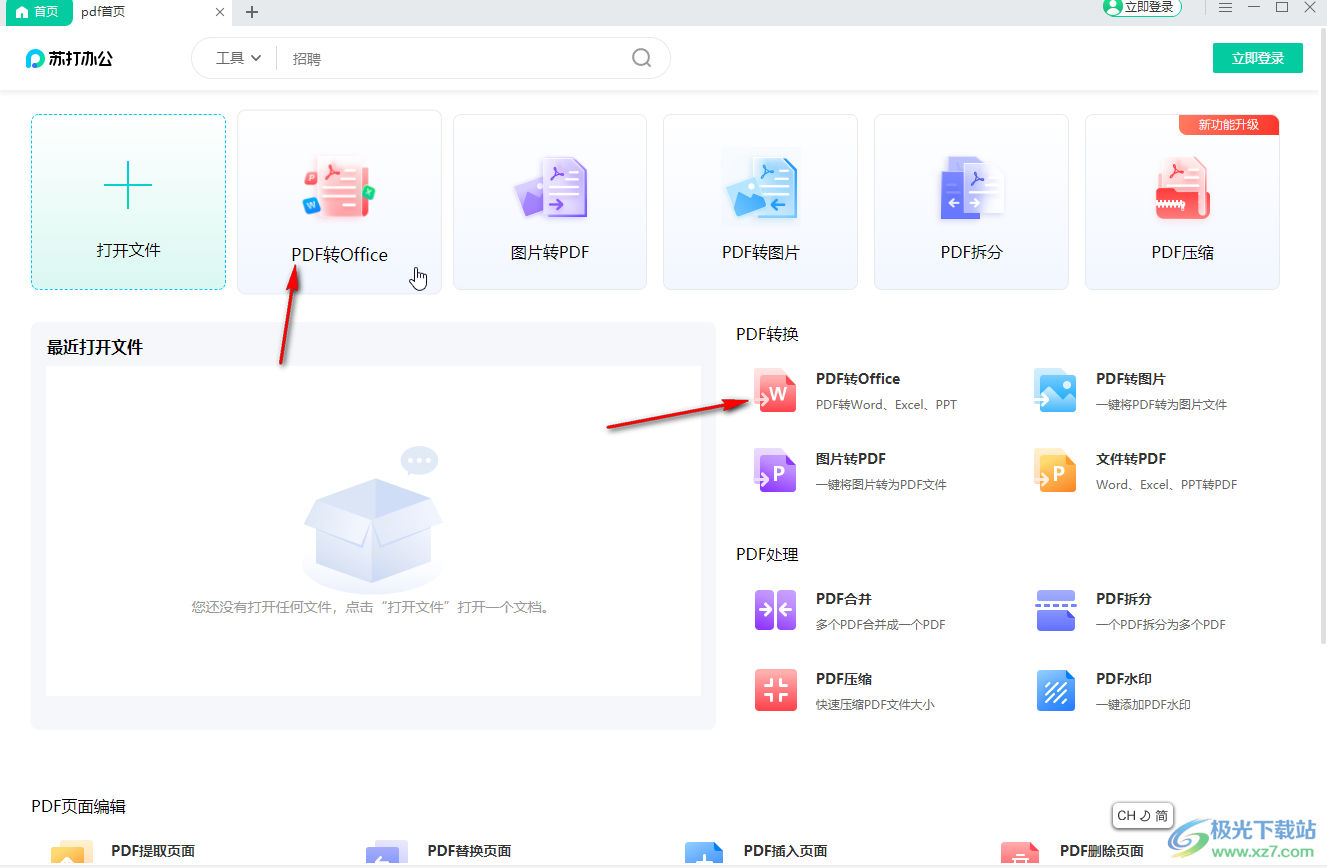This screenshot has width=1327, height=868.
Task: Click the red PDF压缩 list icon
Action: click(x=775, y=690)
